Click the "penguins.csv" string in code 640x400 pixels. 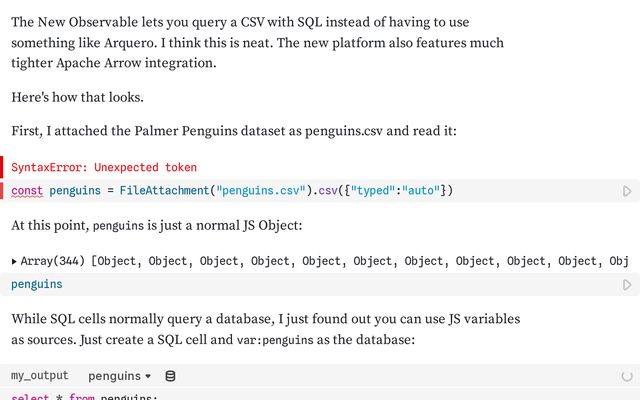[261, 191]
